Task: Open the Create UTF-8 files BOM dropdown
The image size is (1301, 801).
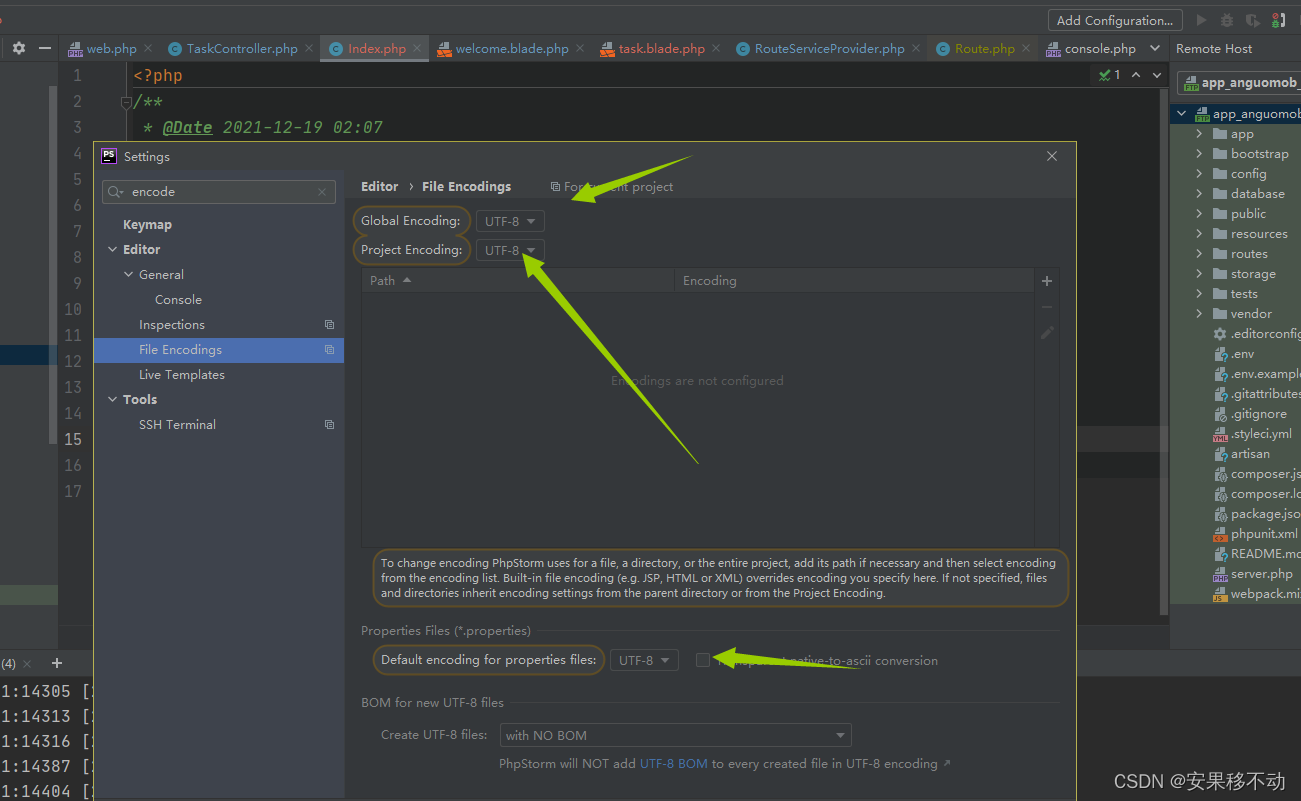Action: 675,735
